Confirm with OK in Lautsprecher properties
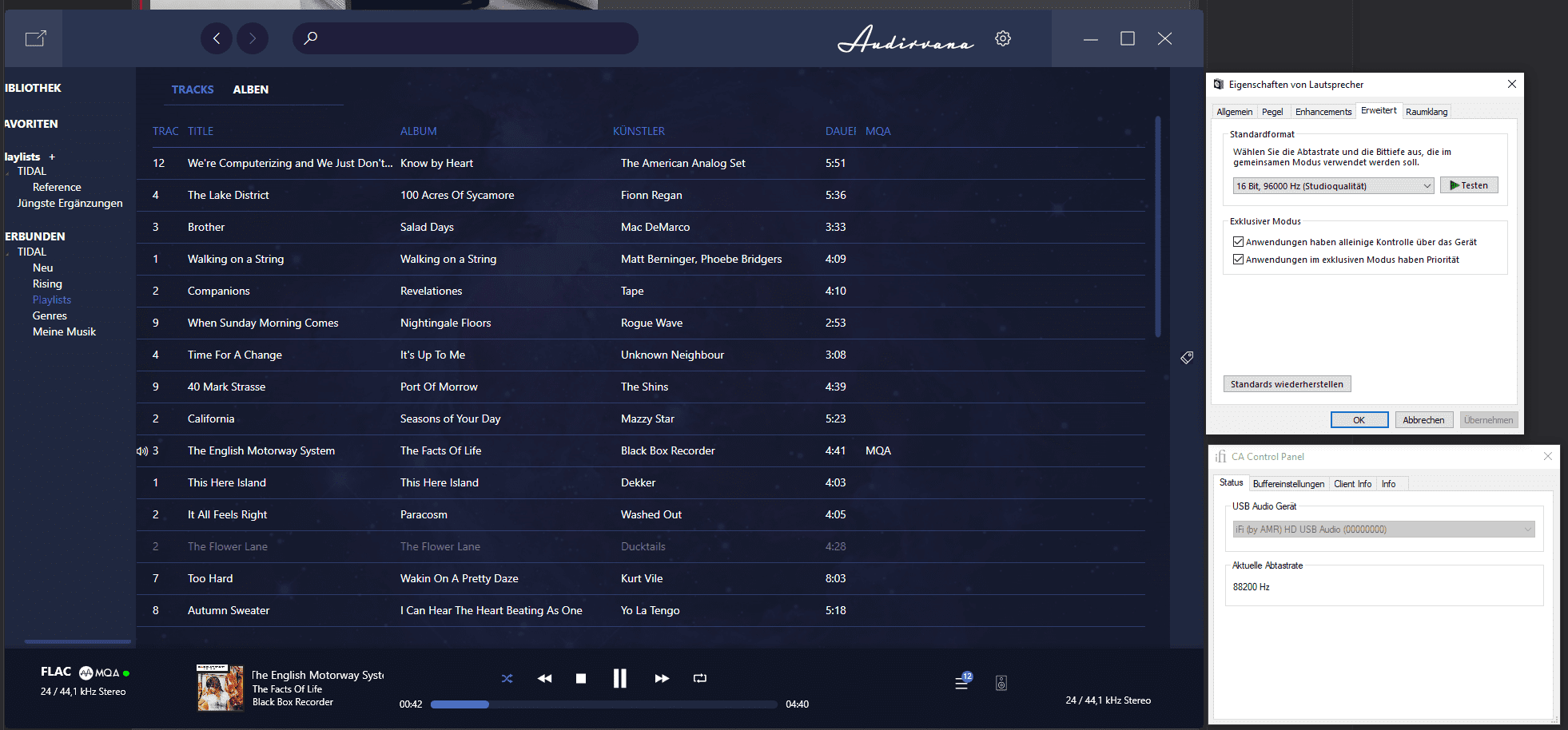 coord(1359,420)
